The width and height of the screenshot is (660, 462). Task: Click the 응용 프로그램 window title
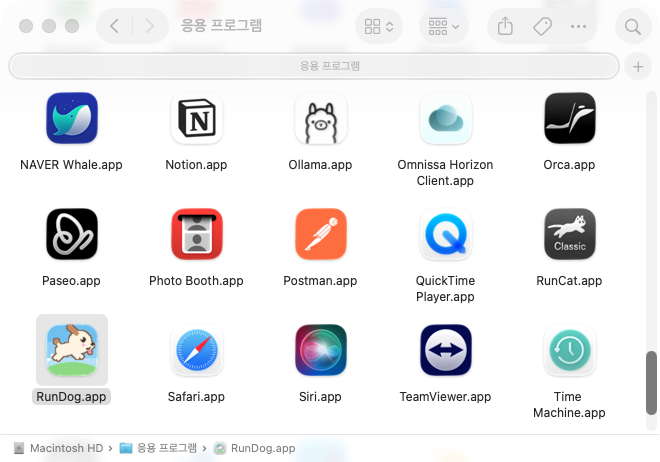(221, 25)
